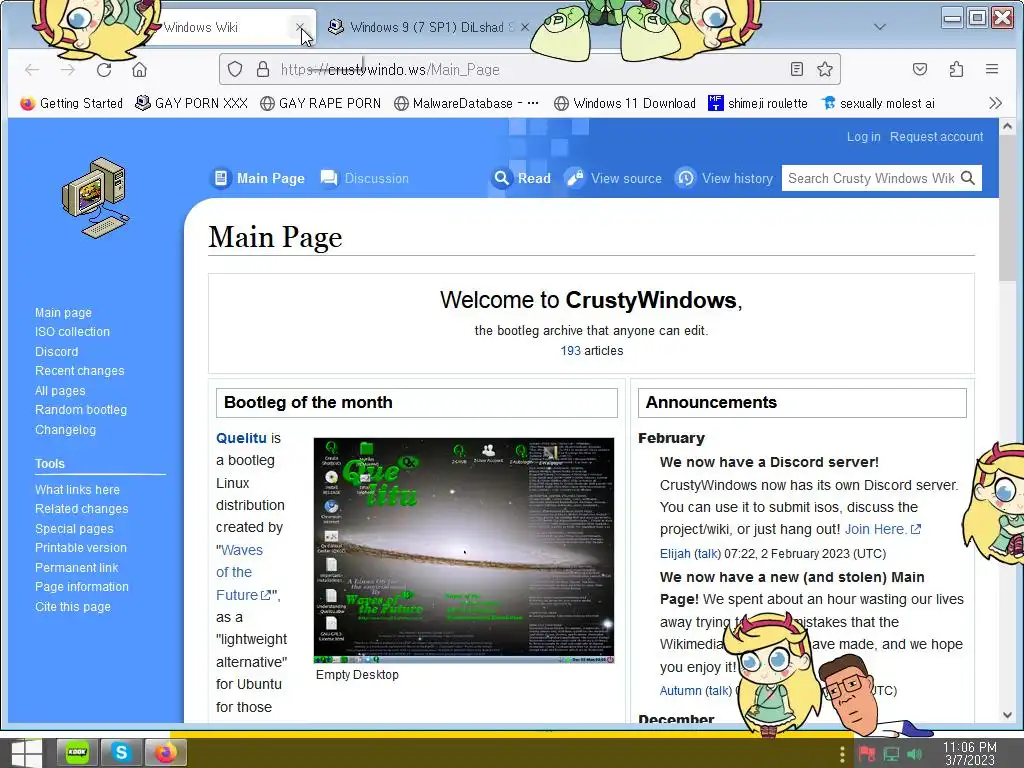
Task: Open the Quelitu Empty Desktop screenshot thumbnail
Action: [x=464, y=551]
